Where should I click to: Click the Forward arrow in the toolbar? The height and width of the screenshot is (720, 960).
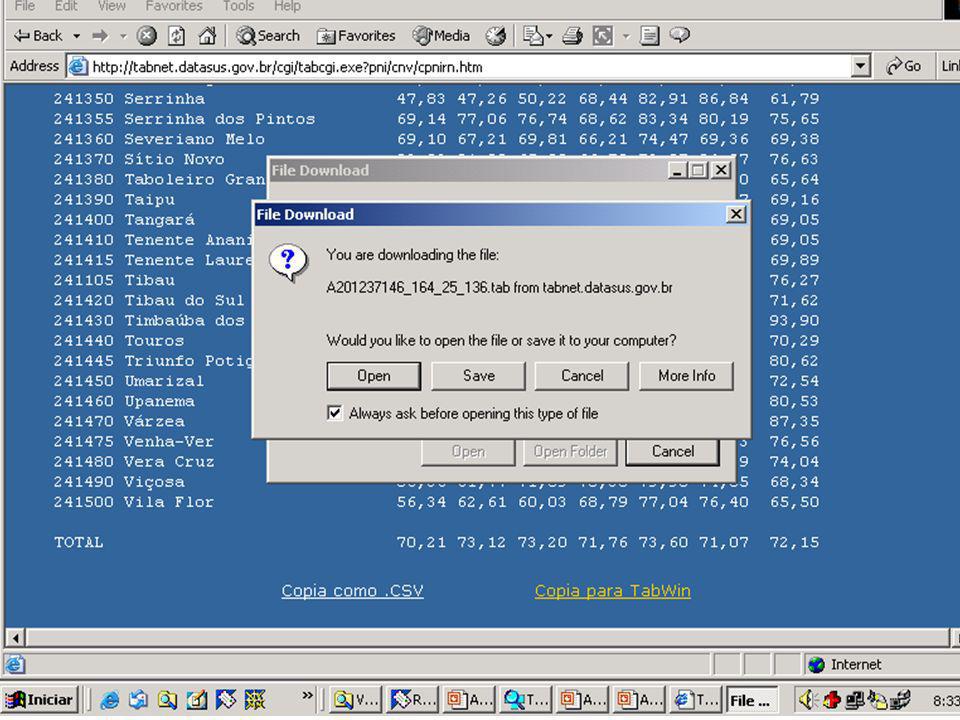pos(100,36)
